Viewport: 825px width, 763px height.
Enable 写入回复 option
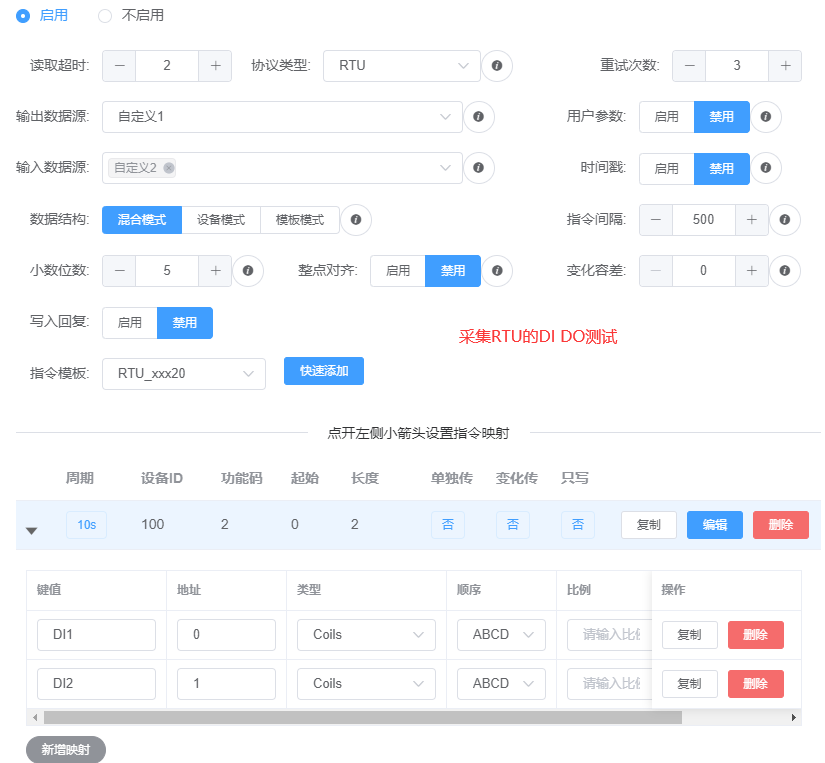pyautogui.click(x=130, y=322)
